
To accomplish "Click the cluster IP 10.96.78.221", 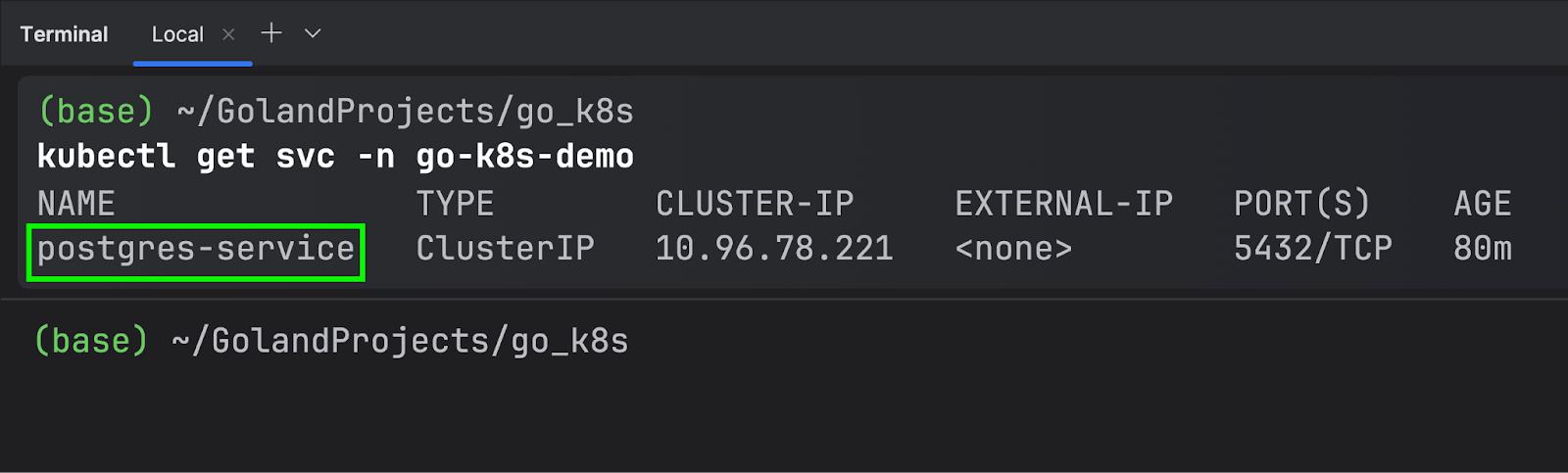I will click(x=774, y=249).
